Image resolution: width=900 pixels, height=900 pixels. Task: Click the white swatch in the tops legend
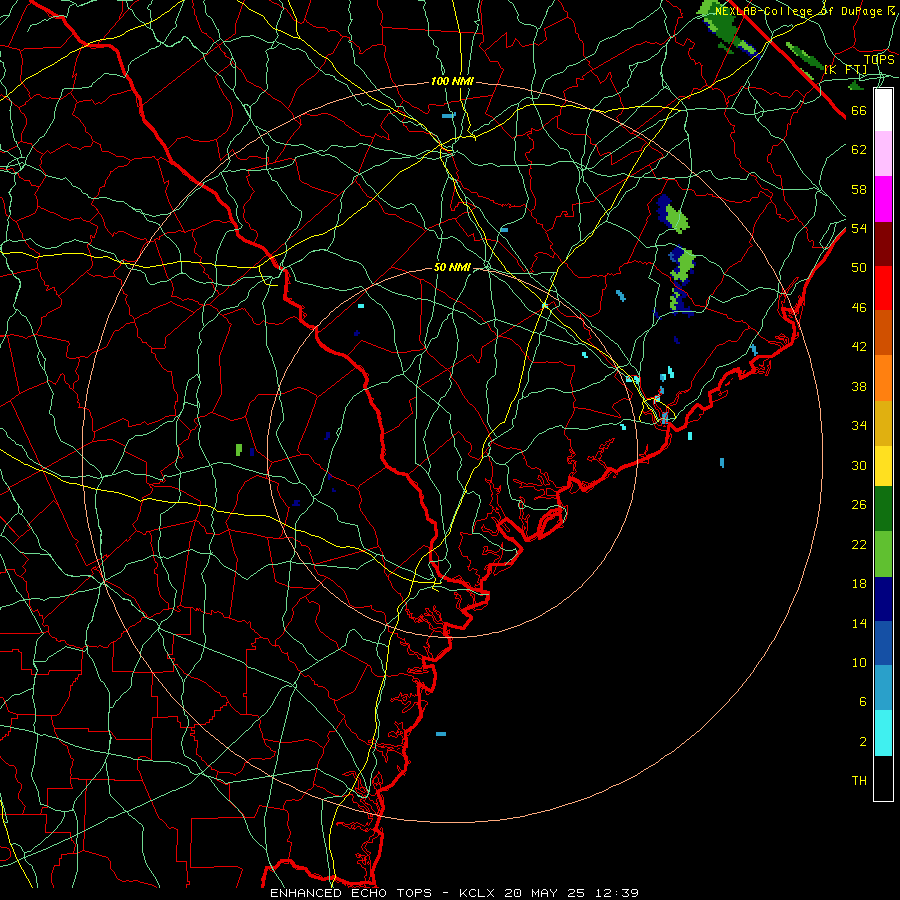click(883, 110)
